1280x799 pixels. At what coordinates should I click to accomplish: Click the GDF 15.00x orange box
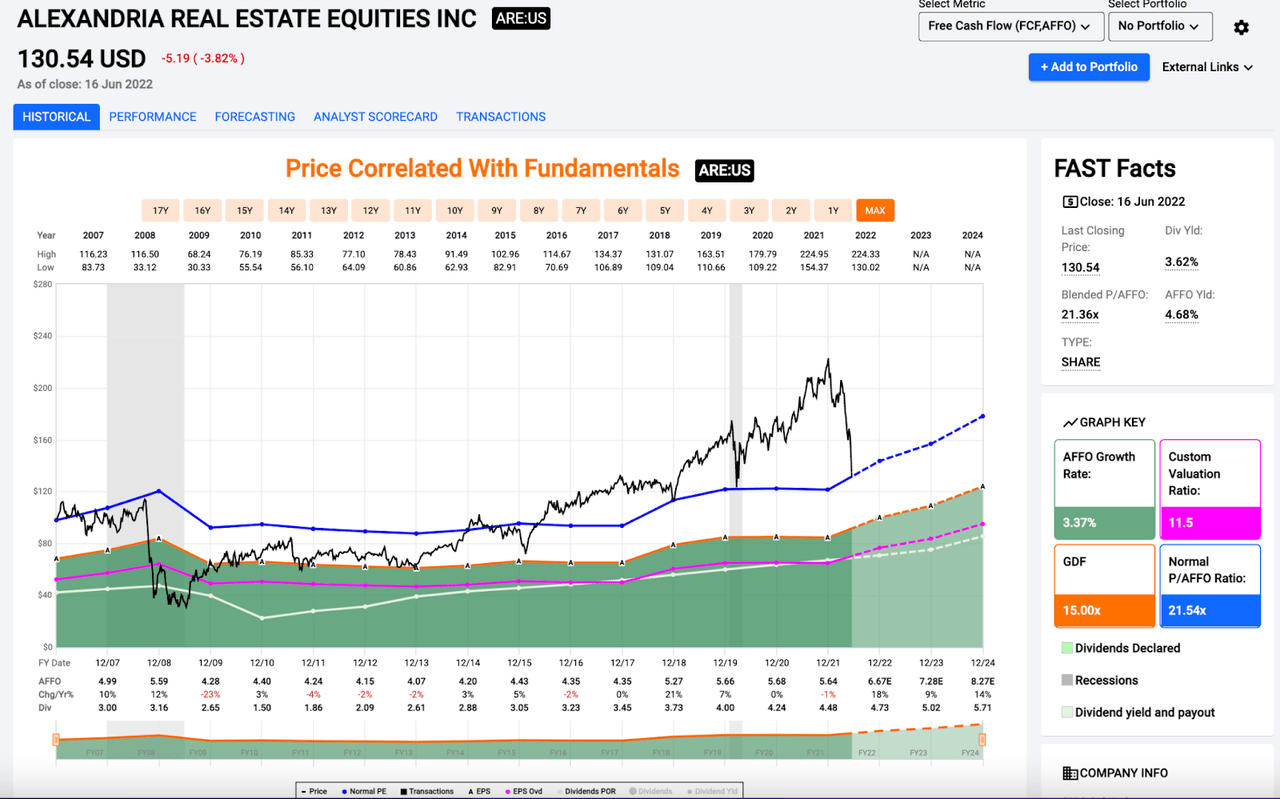[x=1105, y=585]
